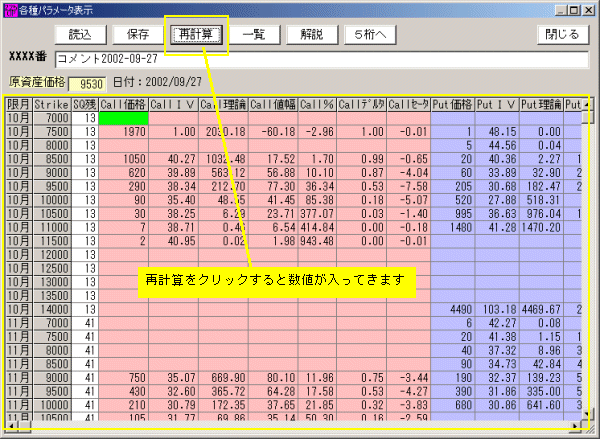
Task: Select the Call I V column header
Action: [174, 104]
